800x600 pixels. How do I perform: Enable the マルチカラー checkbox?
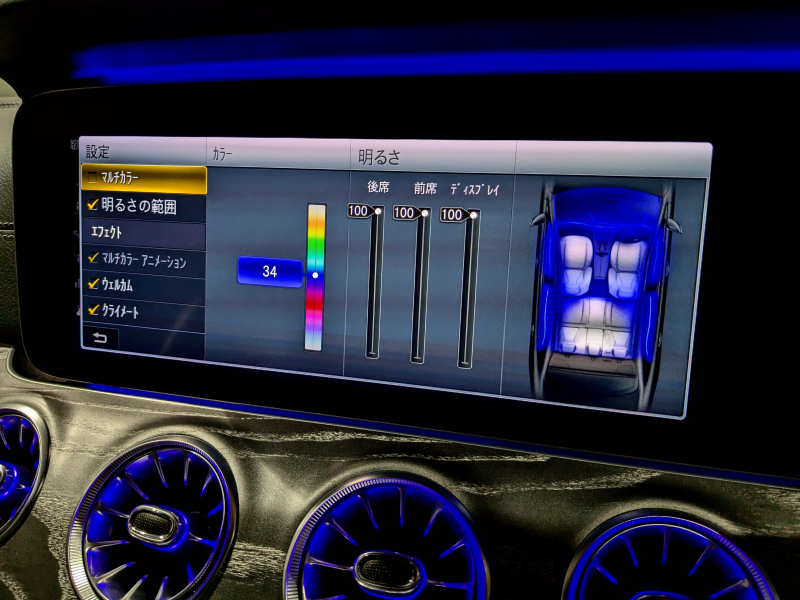coord(92,179)
